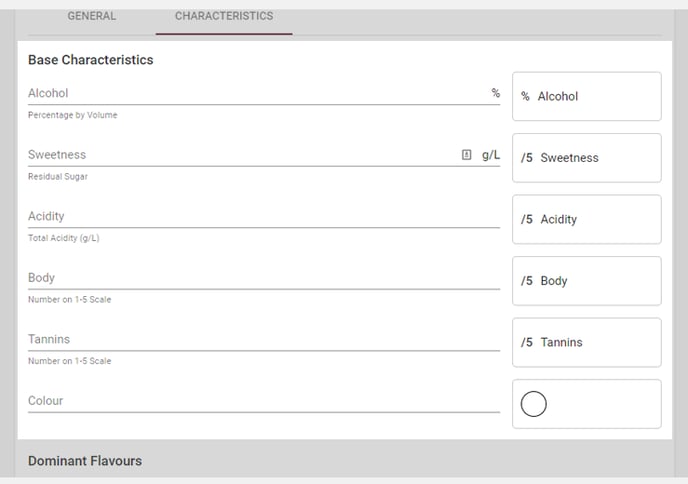Viewport: 688px width, 484px height.
Task: Click the Dominant Flavours section heading
Action: point(85,461)
